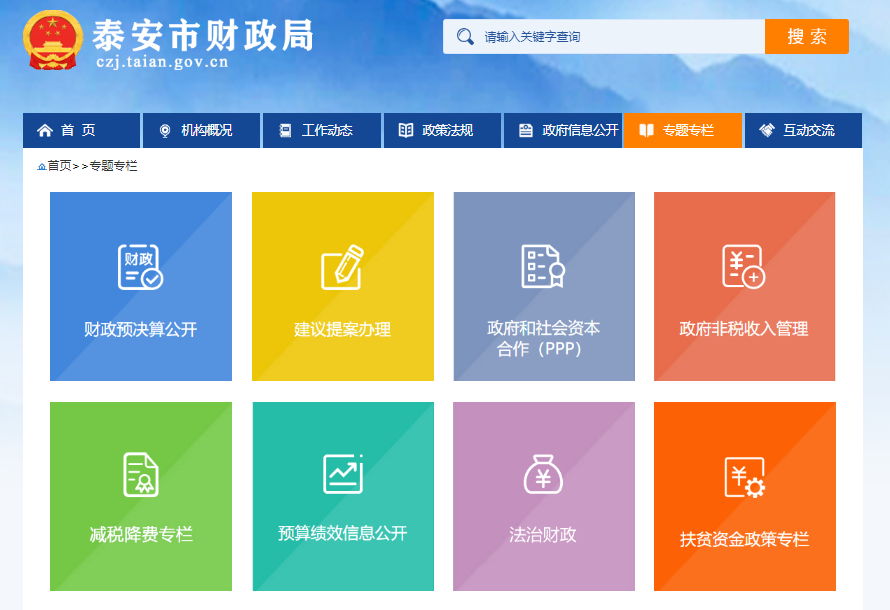Open the 互动交流 navigation item

(x=803, y=130)
